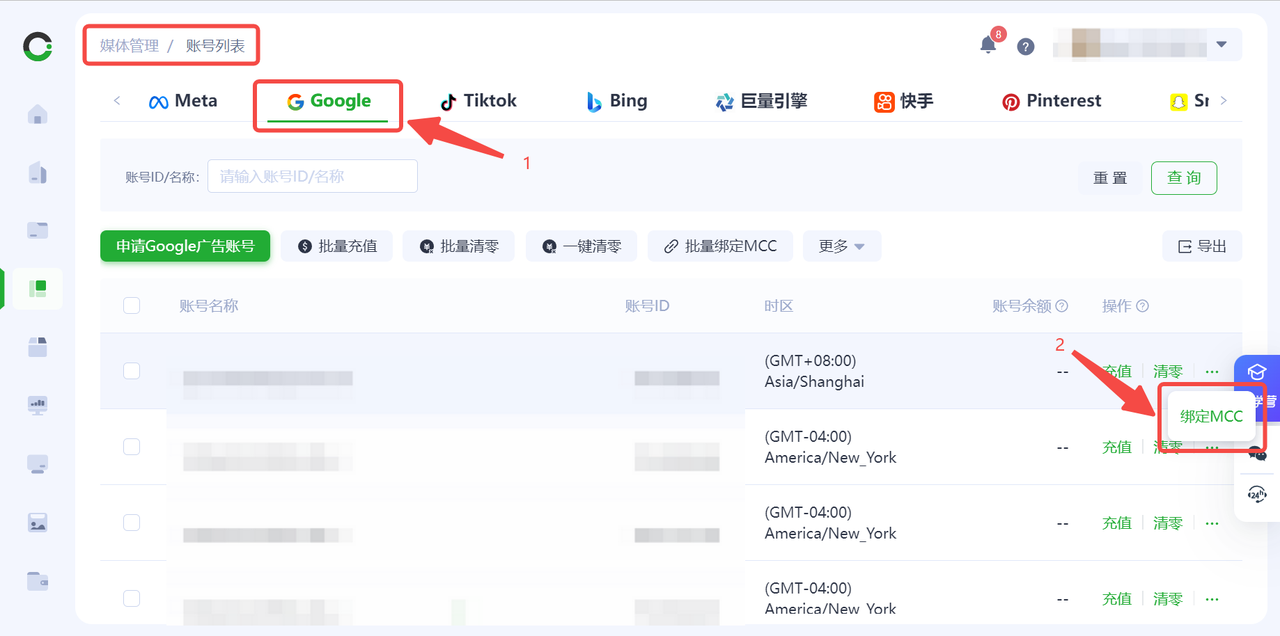This screenshot has width=1280, height=636.
Task: Switch to the Tiktok tab
Action: [478, 101]
